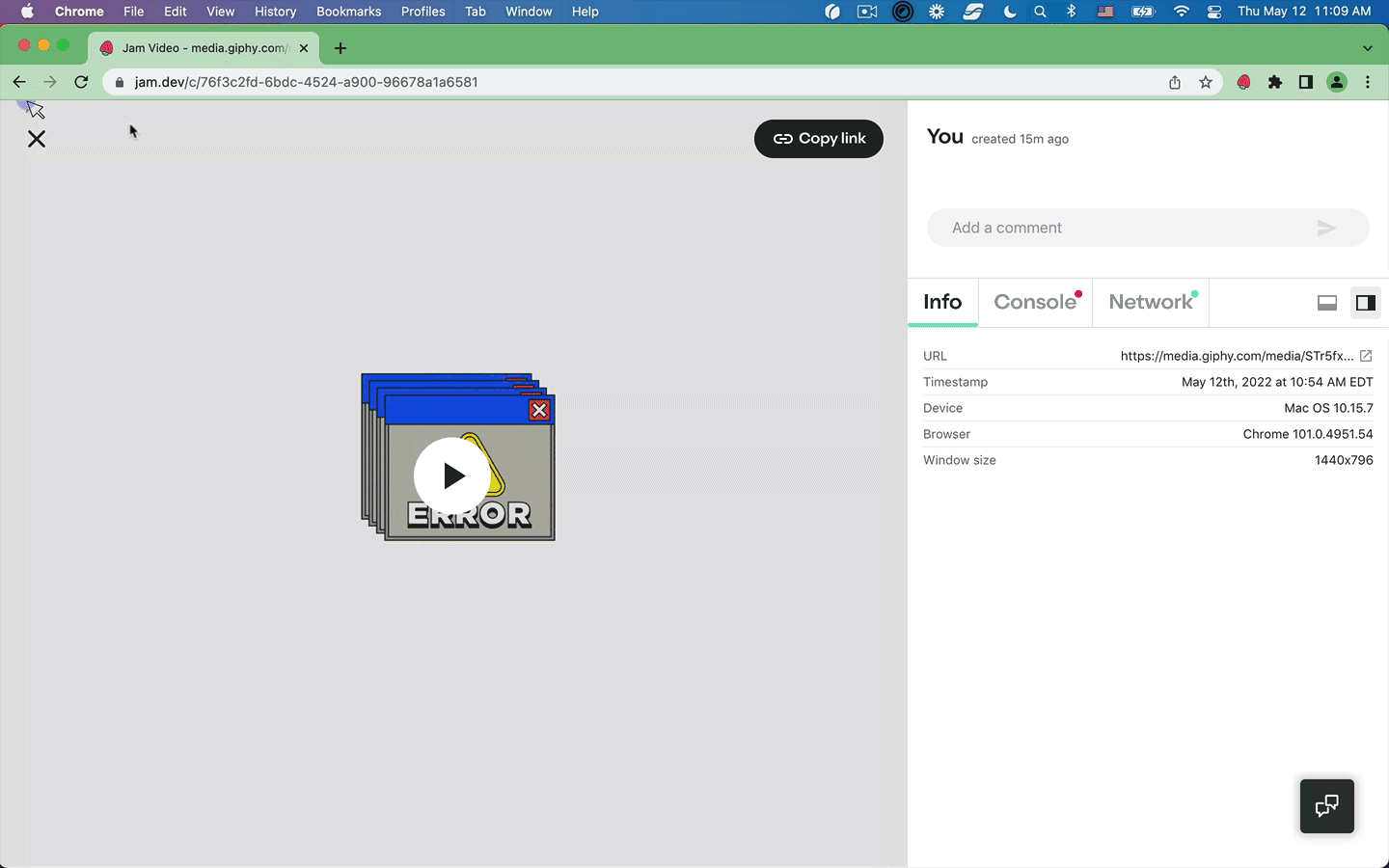Select the 1440x796 window size value

pyautogui.click(x=1344, y=460)
